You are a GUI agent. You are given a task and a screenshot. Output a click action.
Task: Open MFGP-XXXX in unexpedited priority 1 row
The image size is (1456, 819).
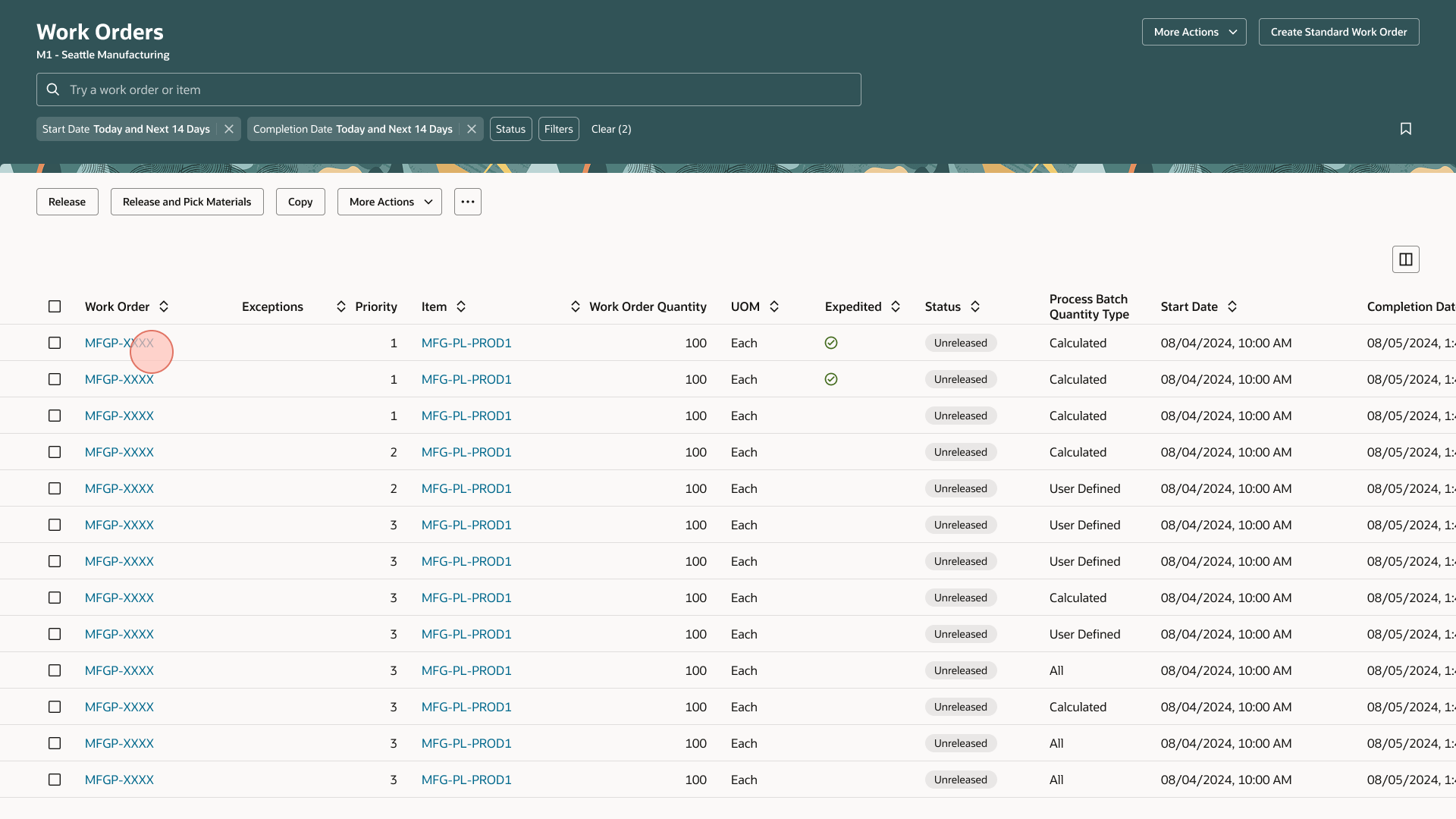[x=119, y=416]
